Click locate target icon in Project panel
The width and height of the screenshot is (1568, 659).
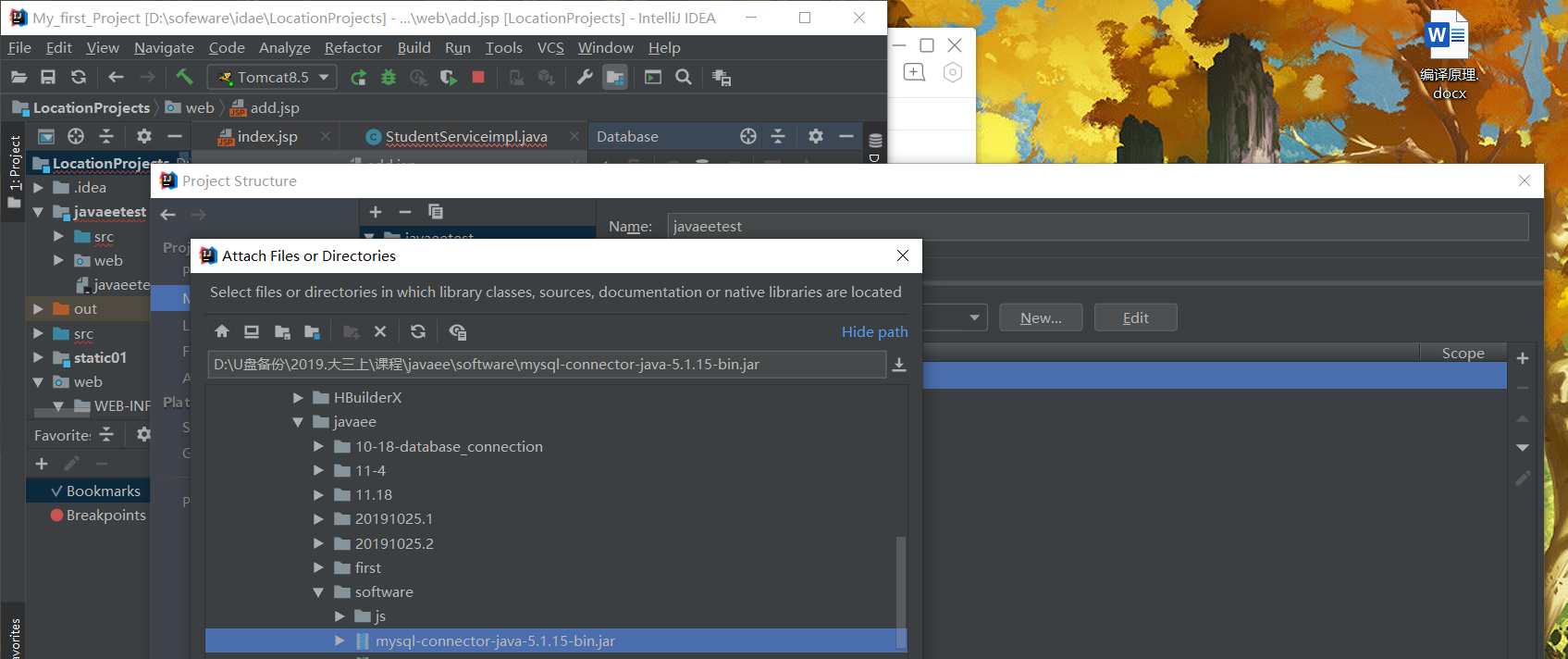tap(76, 136)
